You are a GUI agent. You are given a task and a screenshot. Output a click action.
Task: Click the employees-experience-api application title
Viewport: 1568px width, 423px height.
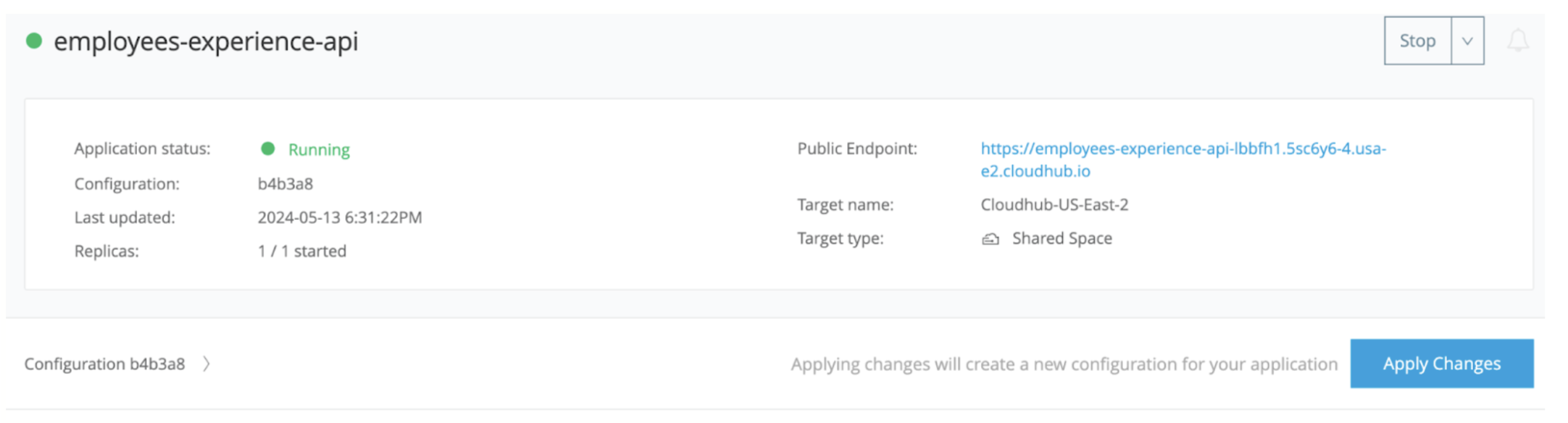[206, 41]
